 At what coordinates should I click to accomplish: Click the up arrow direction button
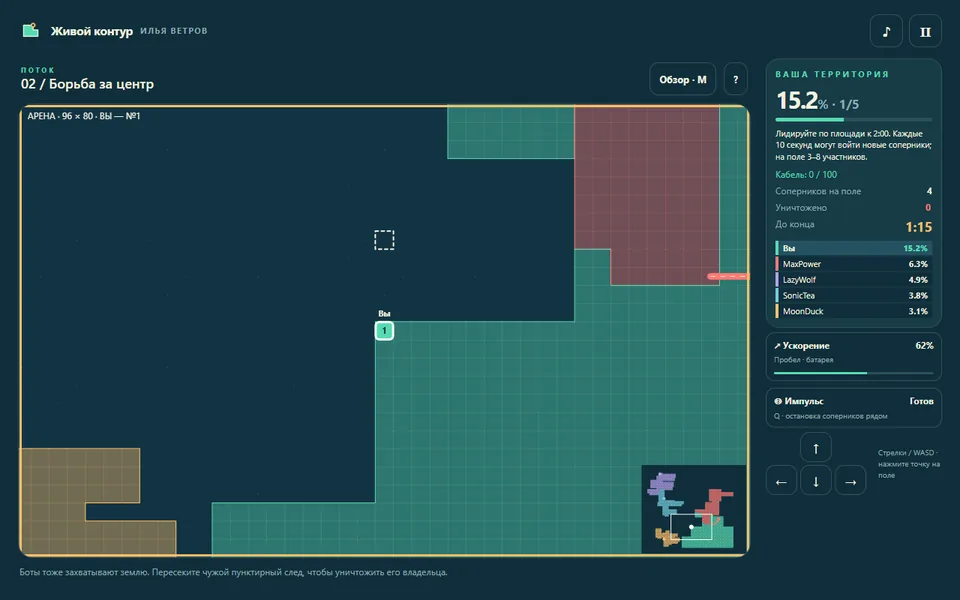(x=816, y=448)
